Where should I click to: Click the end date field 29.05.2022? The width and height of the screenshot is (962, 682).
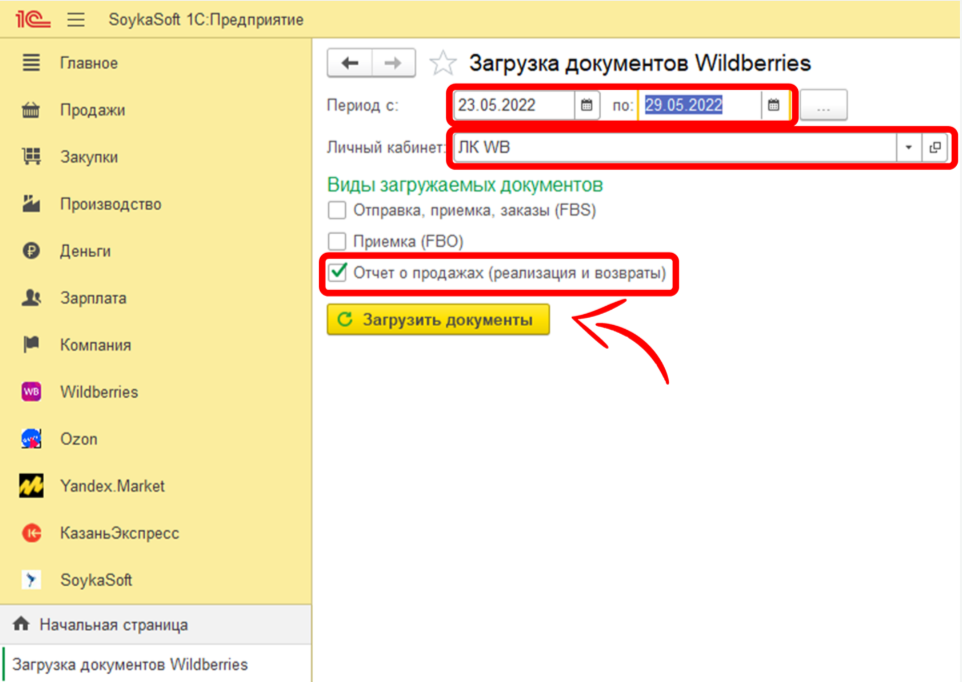(700, 105)
